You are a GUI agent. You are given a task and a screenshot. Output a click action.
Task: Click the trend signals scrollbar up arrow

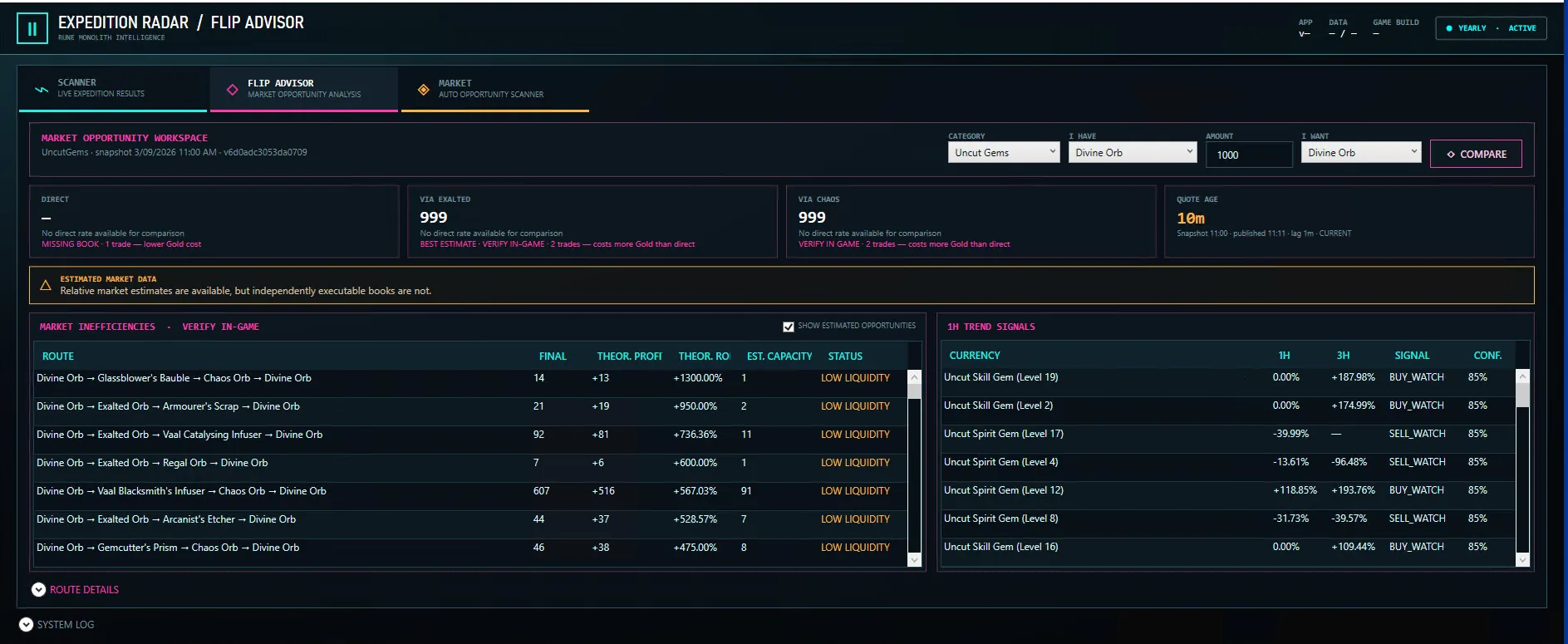coord(1523,376)
